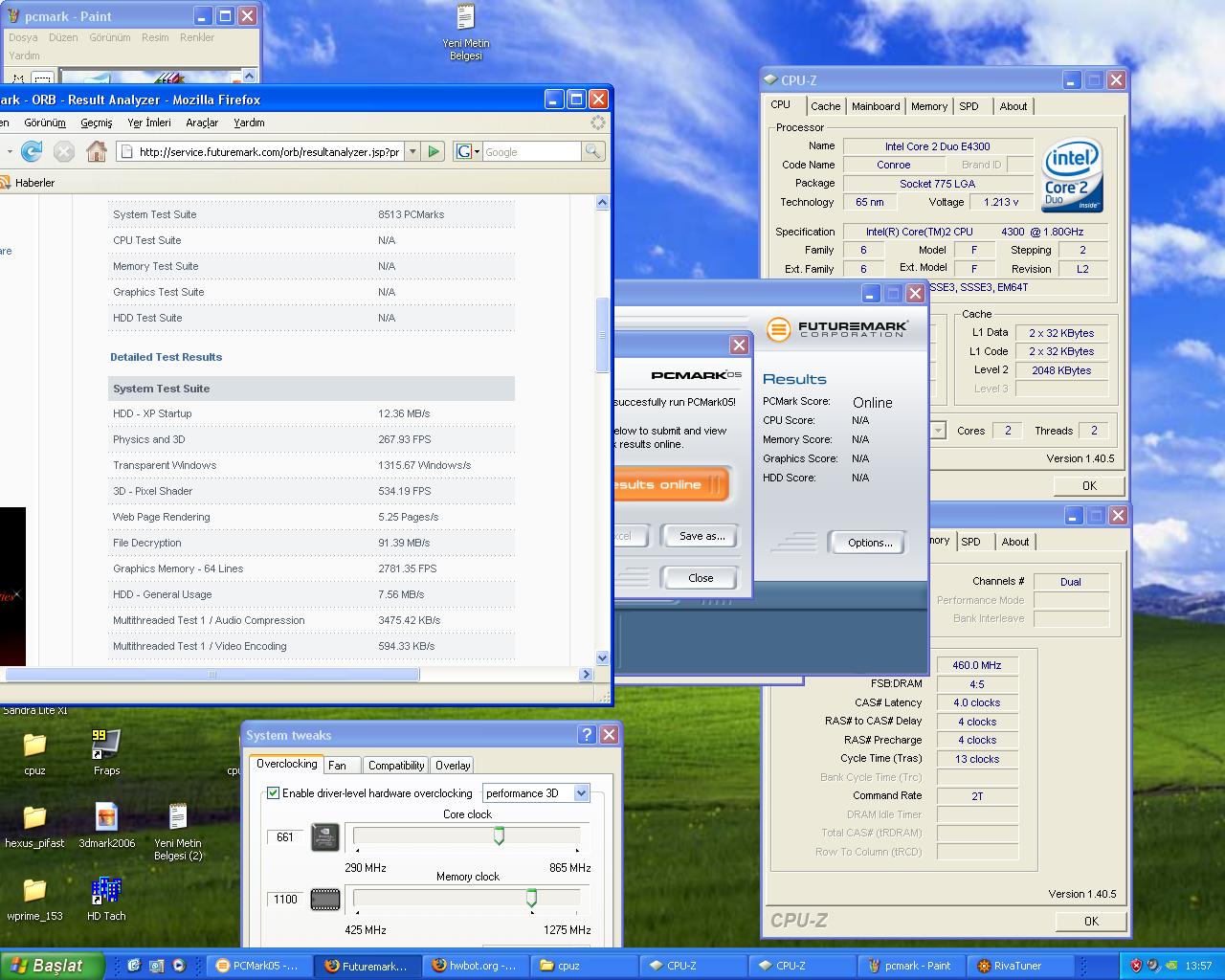The width and height of the screenshot is (1225, 980).
Task: Open the Görünüm menu in Firefox
Action: pos(45,122)
